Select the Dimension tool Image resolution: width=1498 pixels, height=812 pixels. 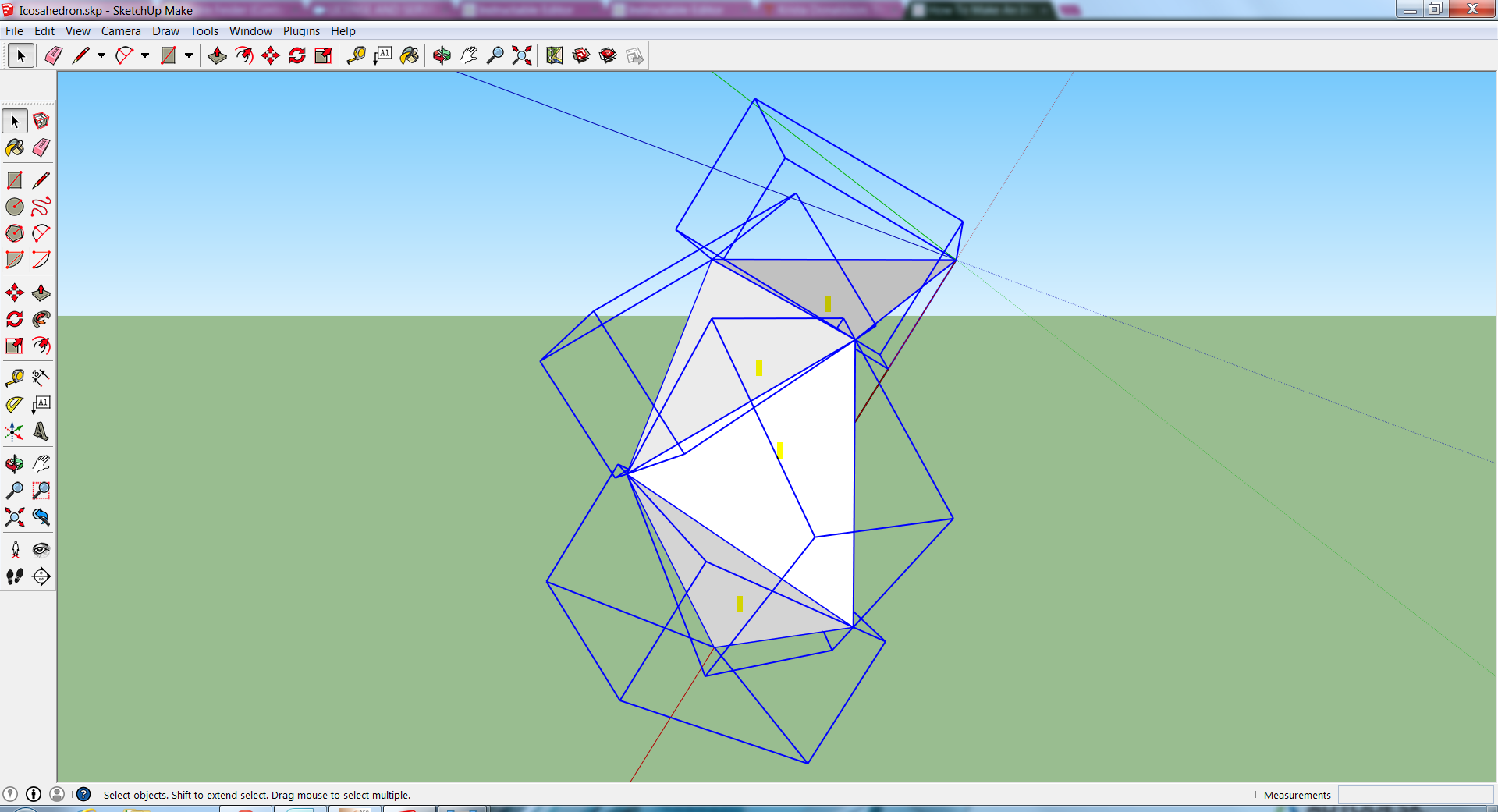click(x=41, y=378)
